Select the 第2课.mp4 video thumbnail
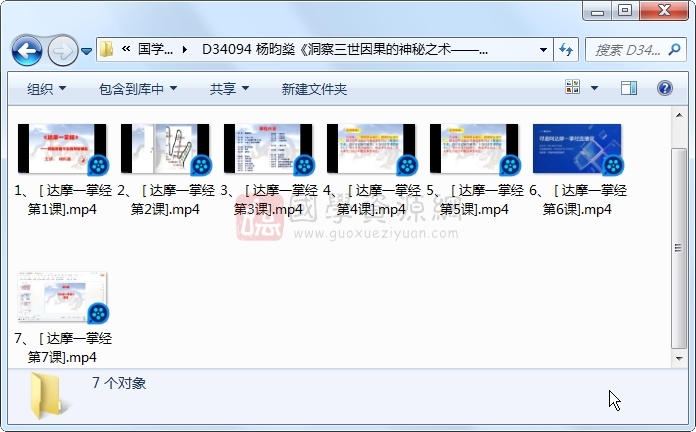 point(165,149)
